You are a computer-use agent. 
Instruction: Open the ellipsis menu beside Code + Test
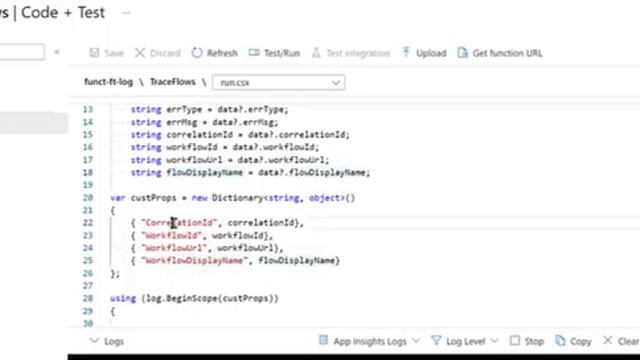(126, 13)
